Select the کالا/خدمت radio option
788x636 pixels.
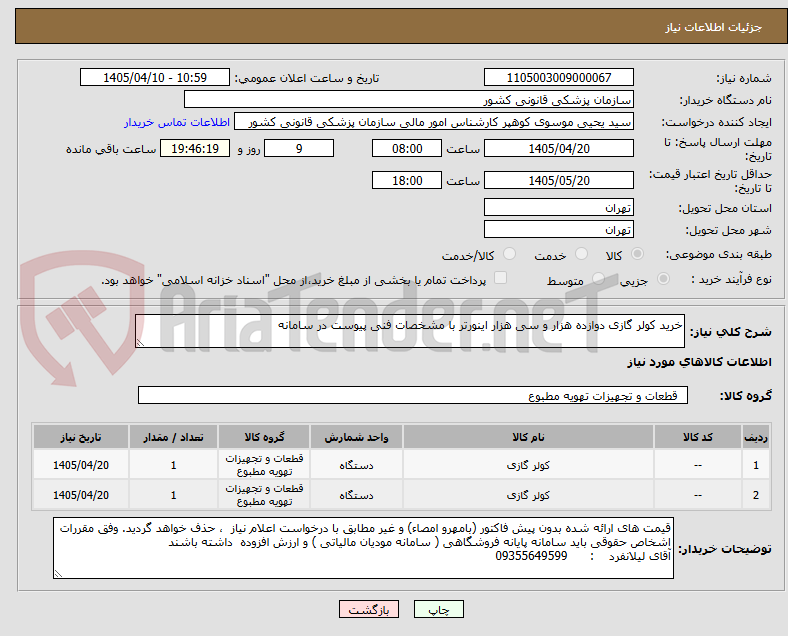click(x=510, y=254)
